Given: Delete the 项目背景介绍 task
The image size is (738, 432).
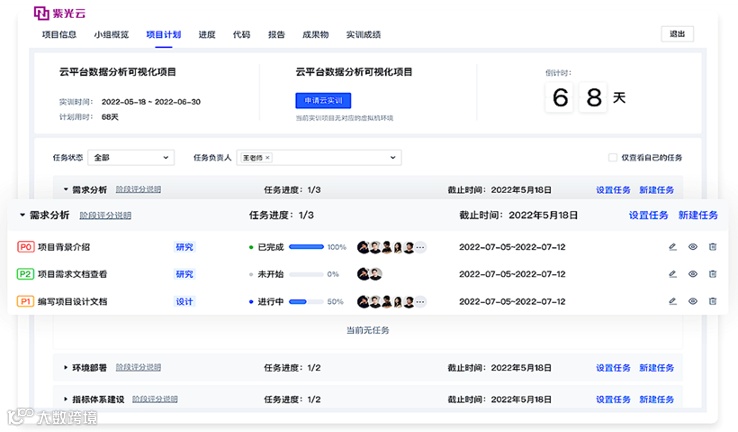Looking at the screenshot, I should [713, 247].
